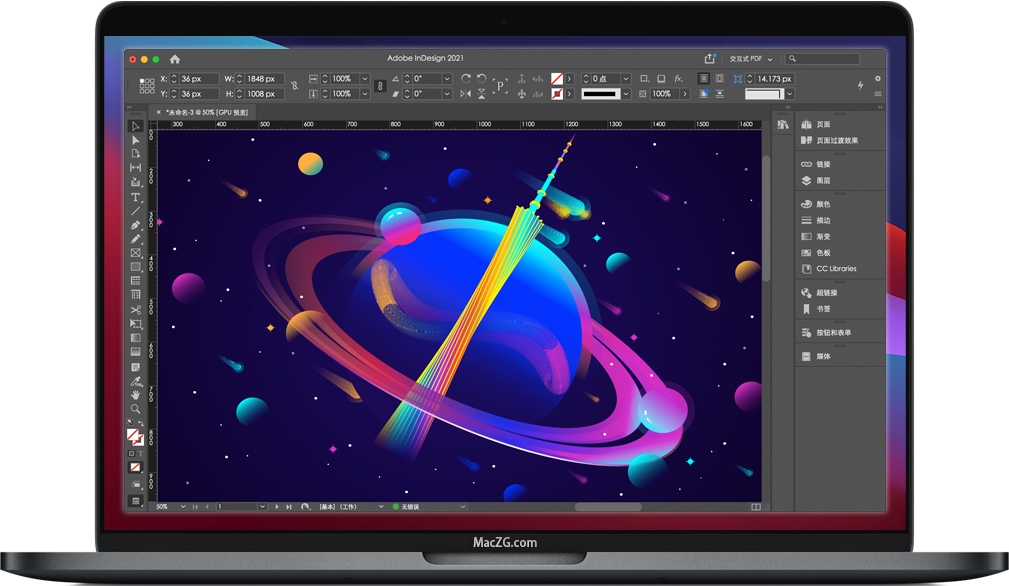Image resolution: width=1009 pixels, height=586 pixels.
Task: Click the X position input field
Action: pos(191,78)
